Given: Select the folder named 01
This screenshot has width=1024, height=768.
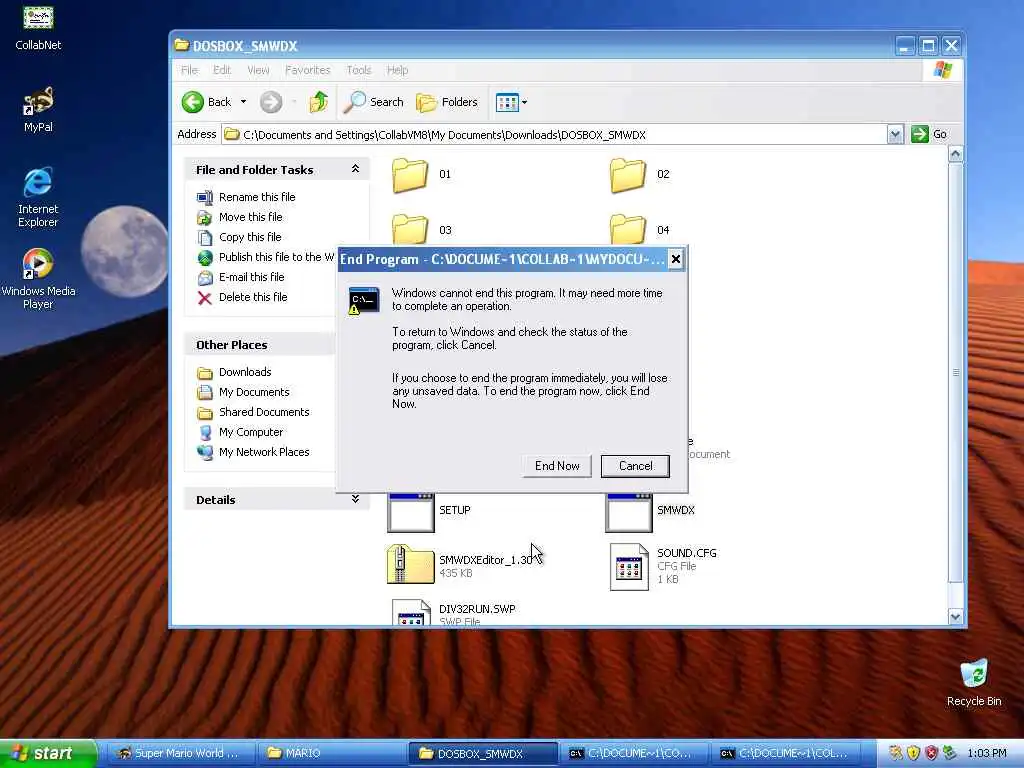Looking at the screenshot, I should (x=421, y=174).
